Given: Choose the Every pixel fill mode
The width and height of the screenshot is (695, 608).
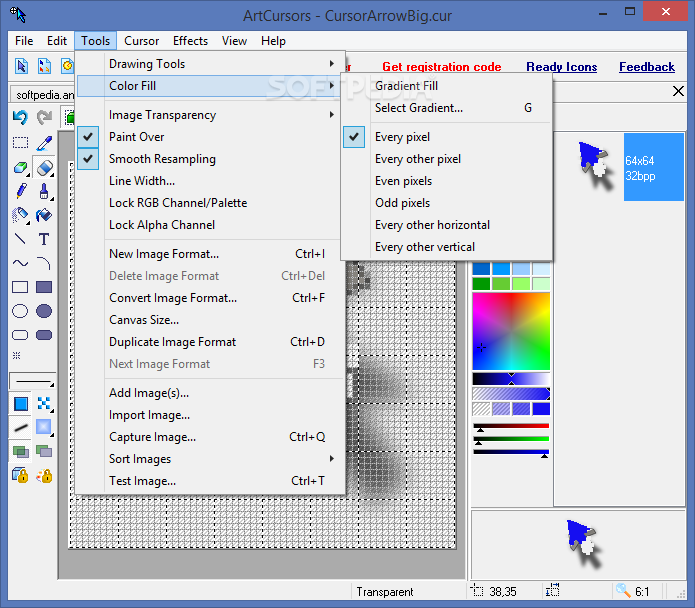Looking at the screenshot, I should (447, 137).
